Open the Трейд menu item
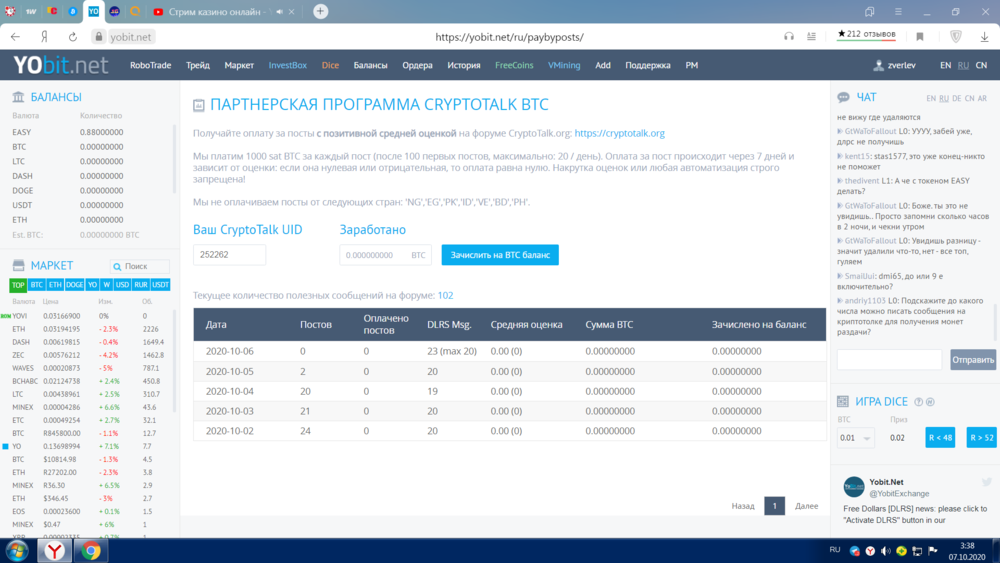Image resolution: width=1000 pixels, height=563 pixels. 198,65
